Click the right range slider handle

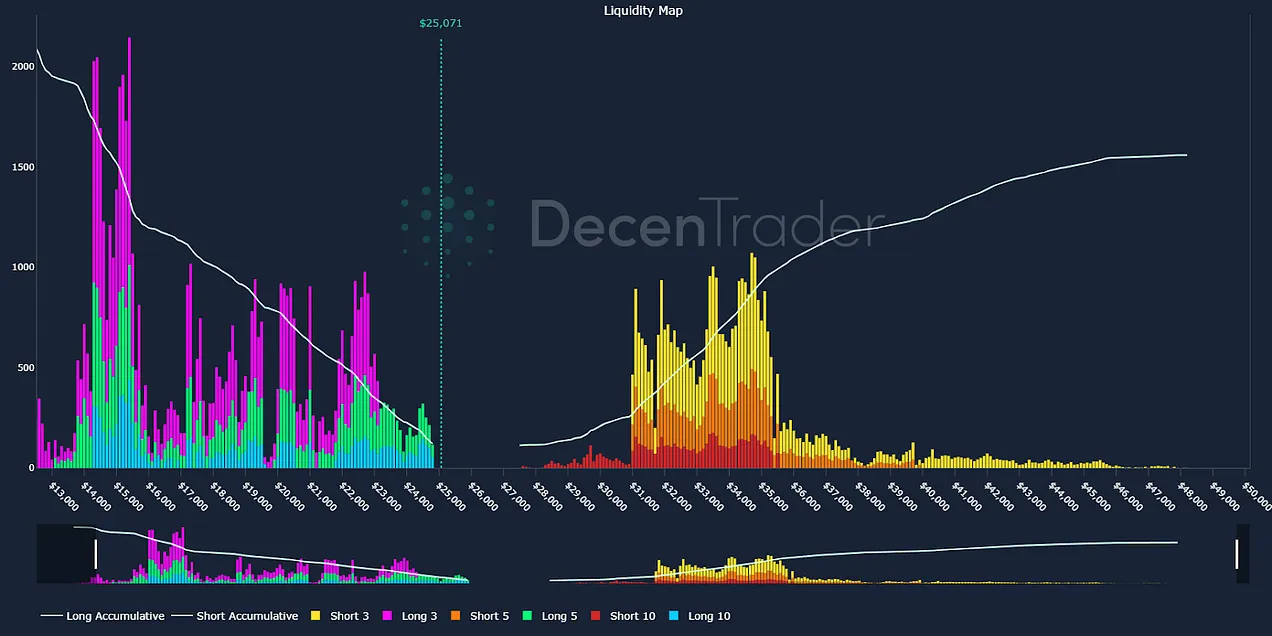pyautogui.click(x=1237, y=554)
